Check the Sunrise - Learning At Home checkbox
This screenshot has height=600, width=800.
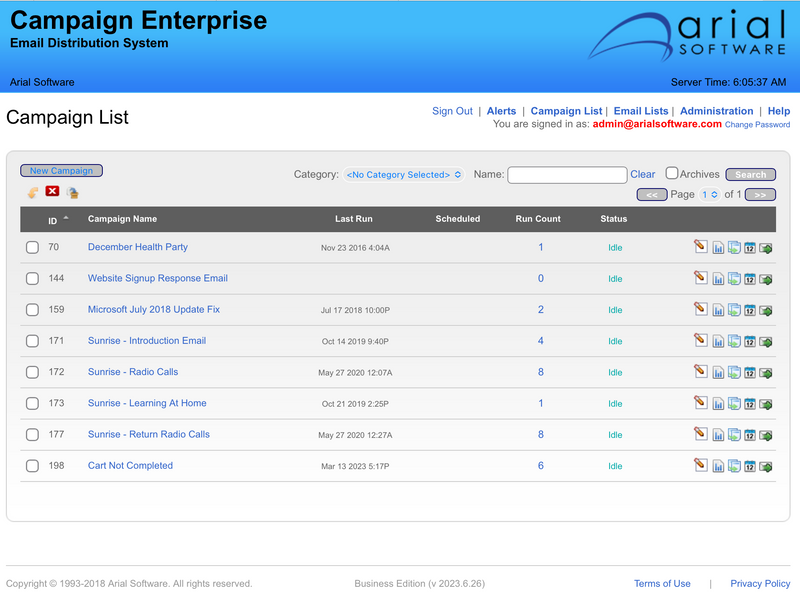(32, 404)
